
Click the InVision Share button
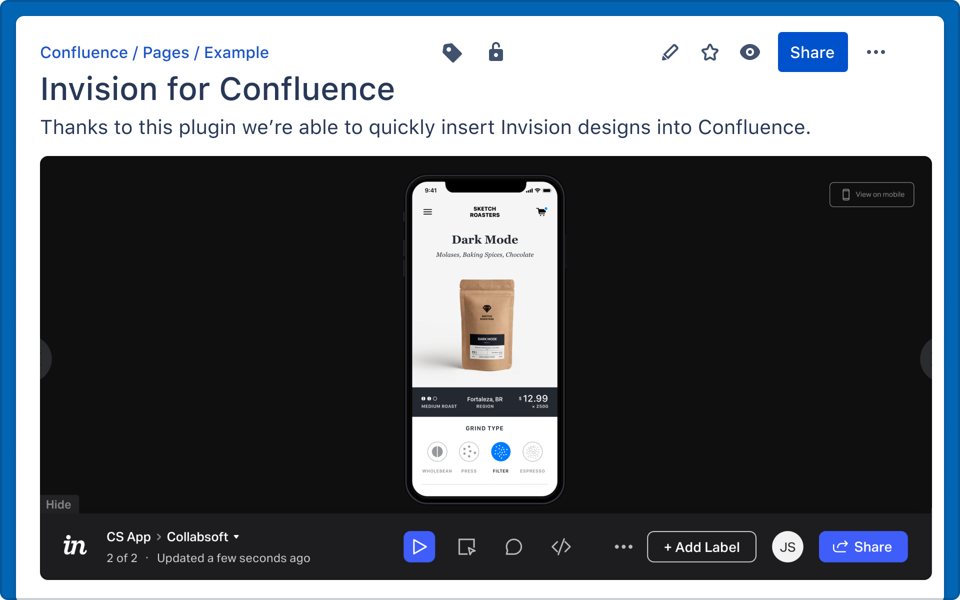click(x=863, y=547)
